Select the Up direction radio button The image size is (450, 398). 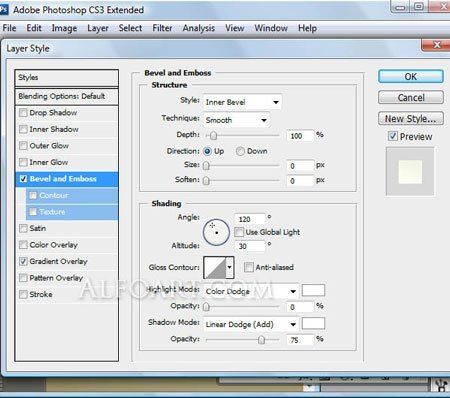pyautogui.click(x=207, y=151)
